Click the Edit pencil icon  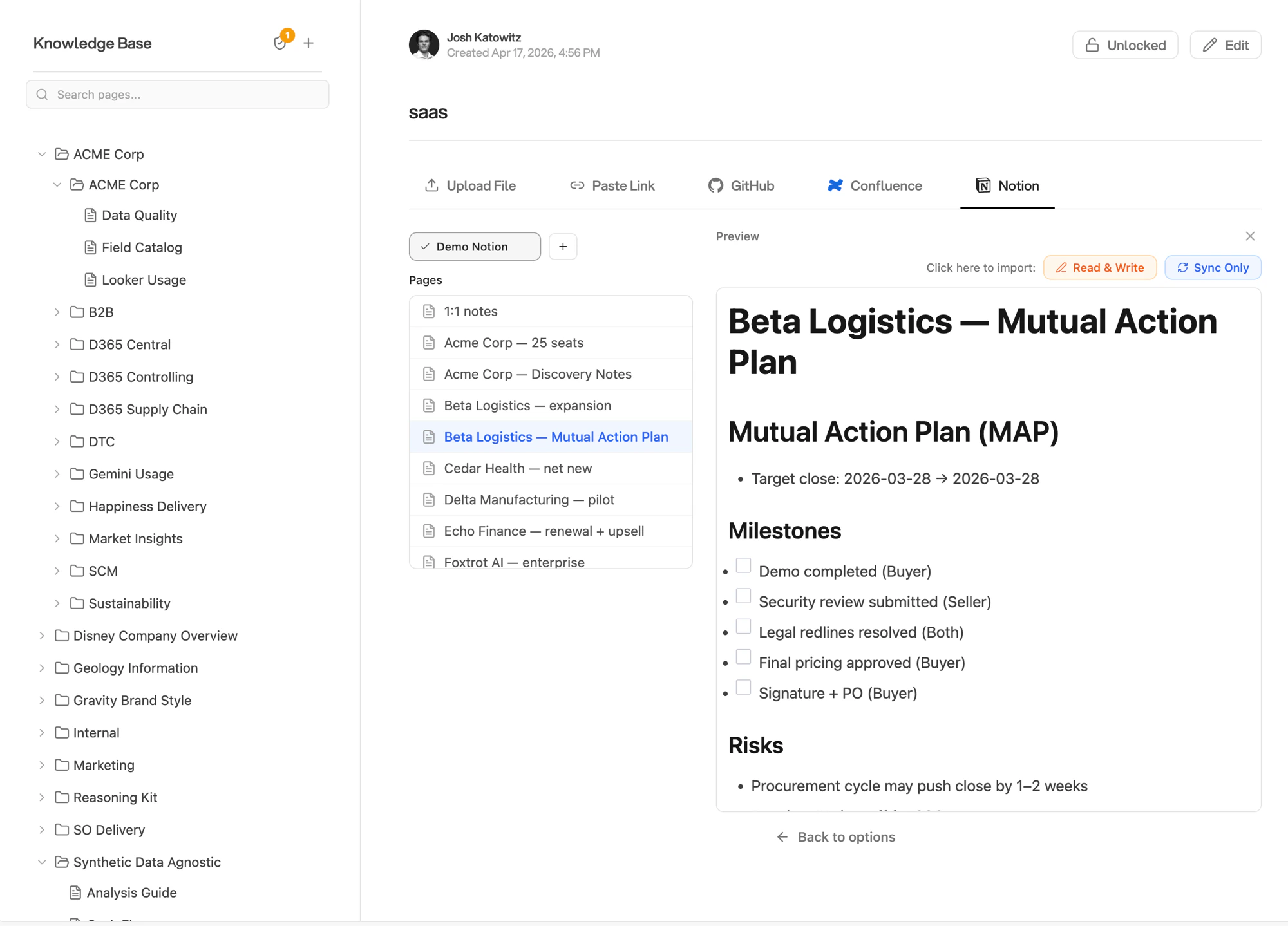(x=1209, y=44)
